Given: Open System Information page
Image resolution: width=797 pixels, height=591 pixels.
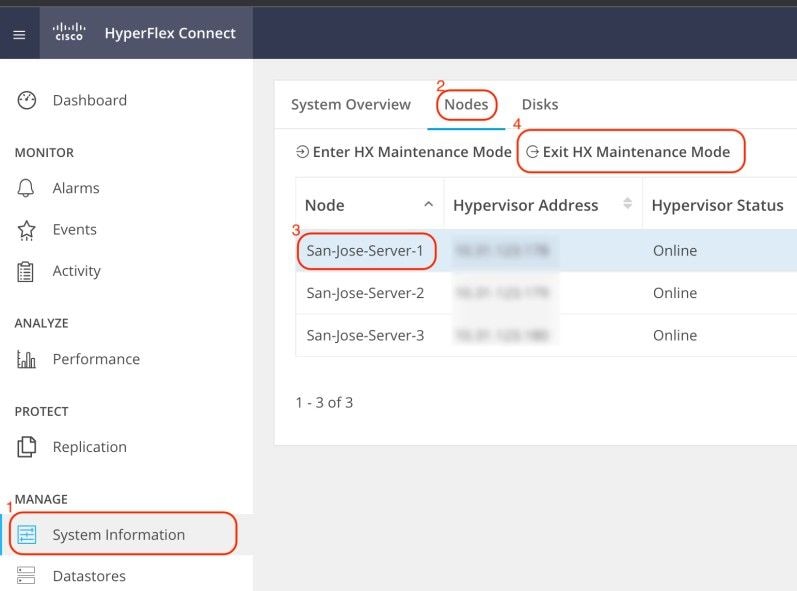Looking at the screenshot, I should (119, 535).
